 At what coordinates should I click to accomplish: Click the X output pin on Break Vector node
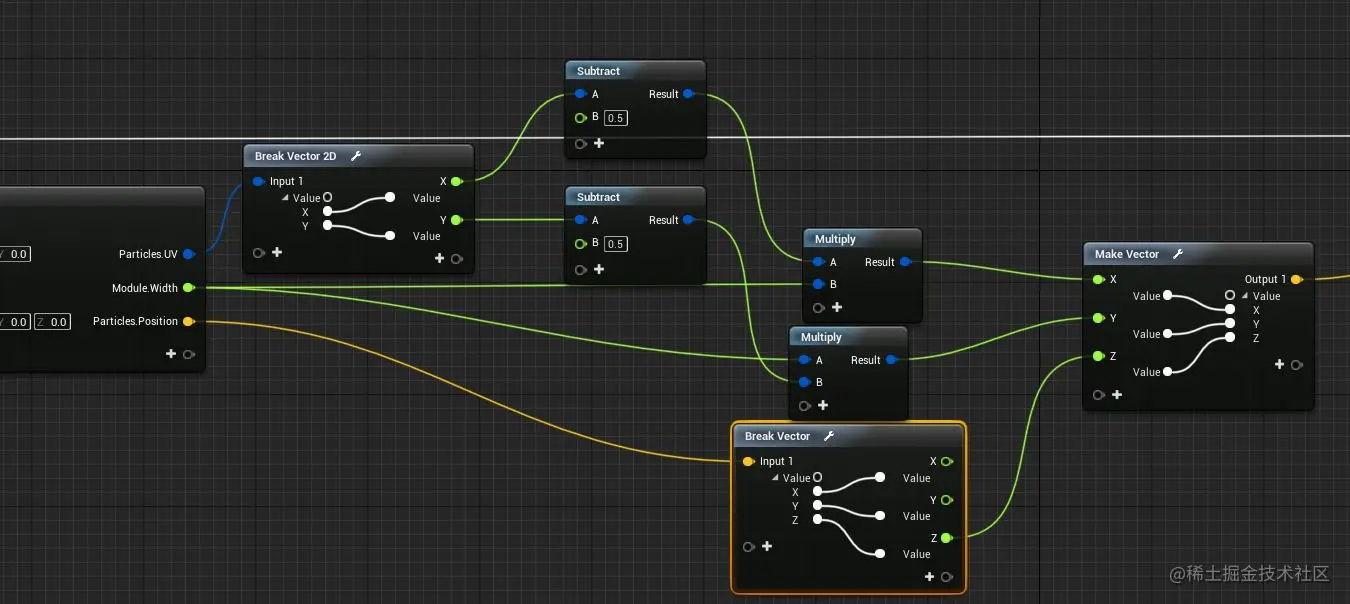coord(946,461)
